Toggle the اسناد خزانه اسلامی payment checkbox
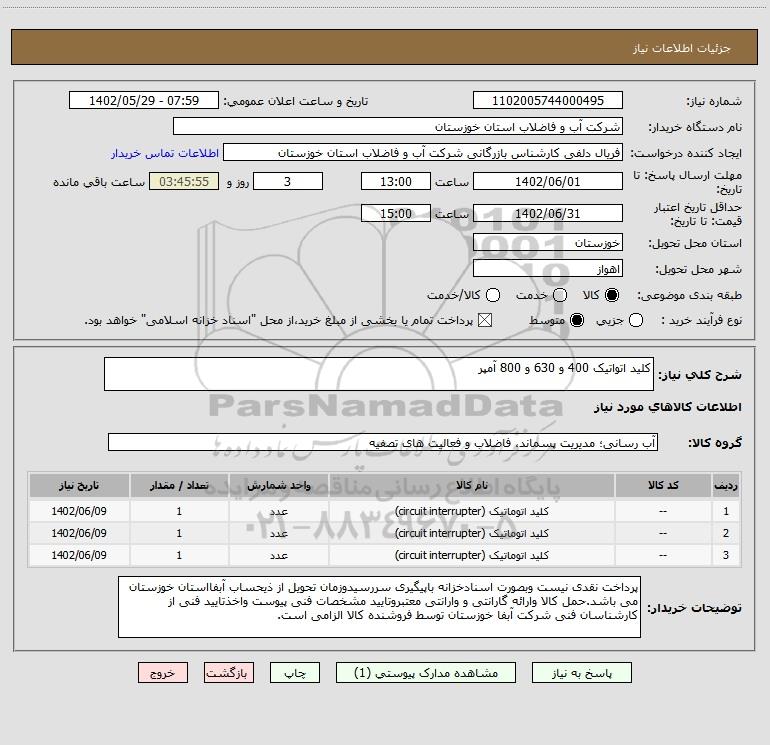770x745 pixels. 485,320
